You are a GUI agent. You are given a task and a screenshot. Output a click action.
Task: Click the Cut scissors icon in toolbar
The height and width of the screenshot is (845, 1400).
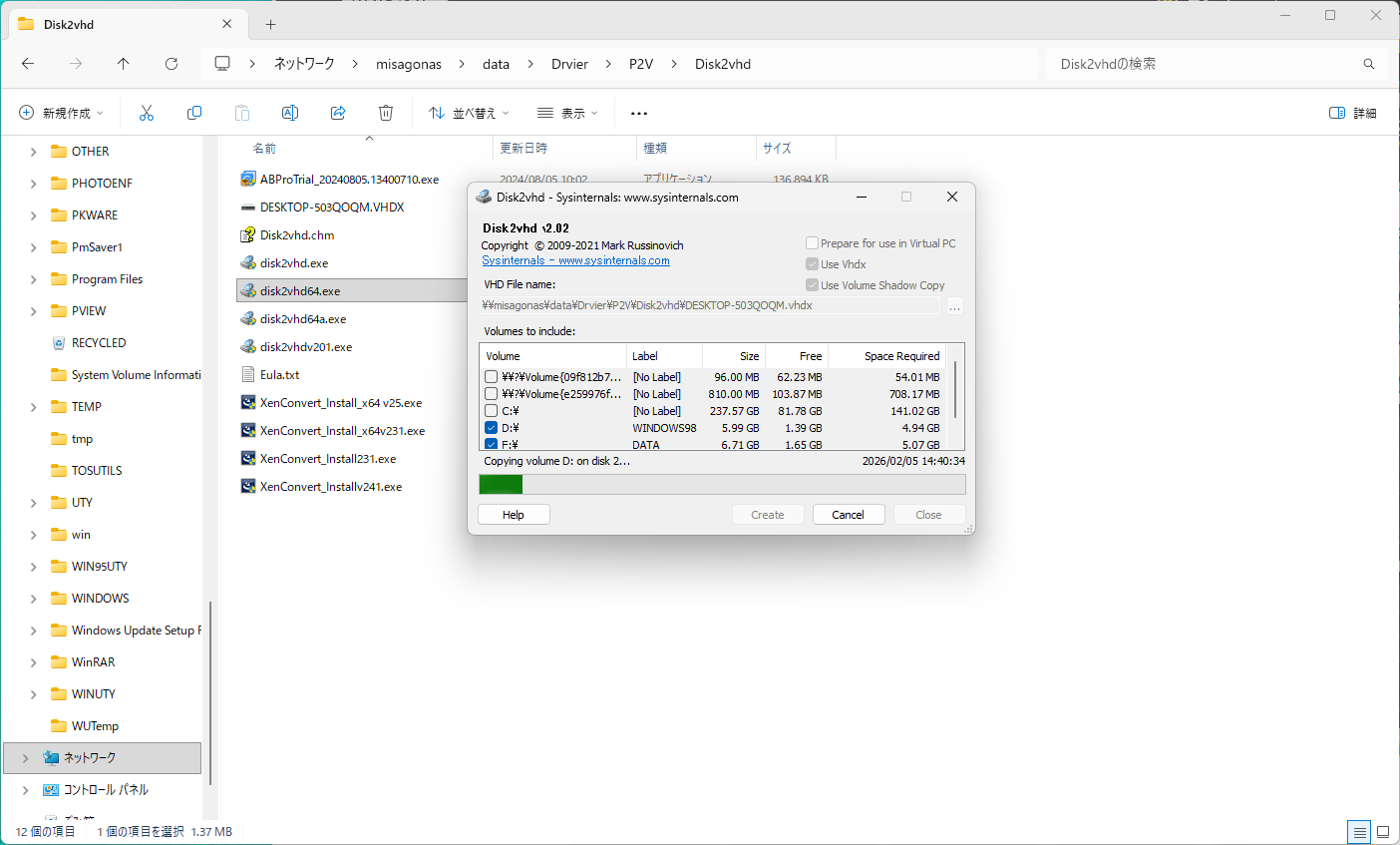pyautogui.click(x=147, y=113)
